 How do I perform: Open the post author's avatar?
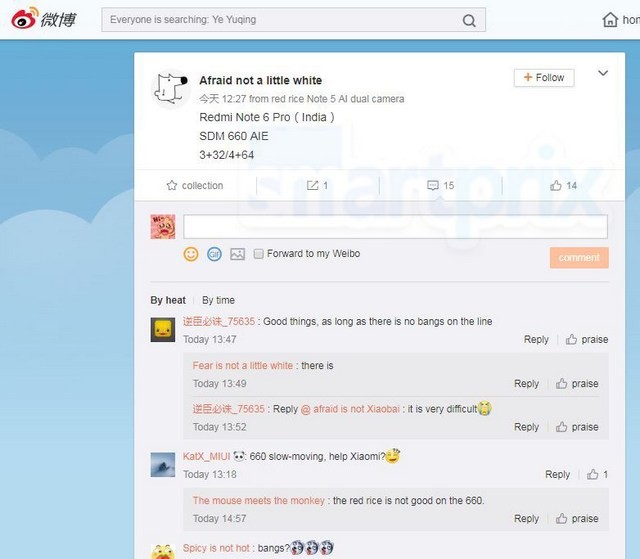pyautogui.click(x=170, y=88)
